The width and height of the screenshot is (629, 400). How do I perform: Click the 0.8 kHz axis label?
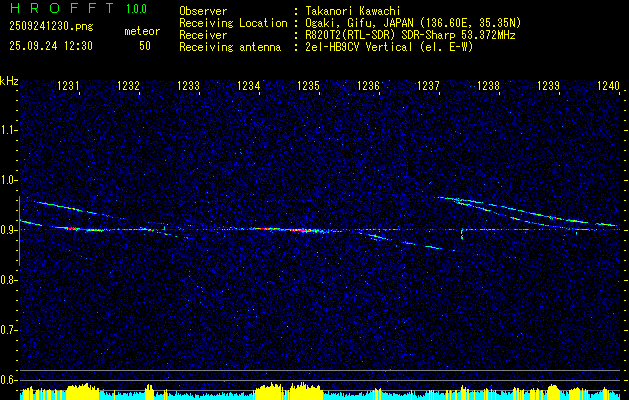pyautogui.click(x=8, y=280)
